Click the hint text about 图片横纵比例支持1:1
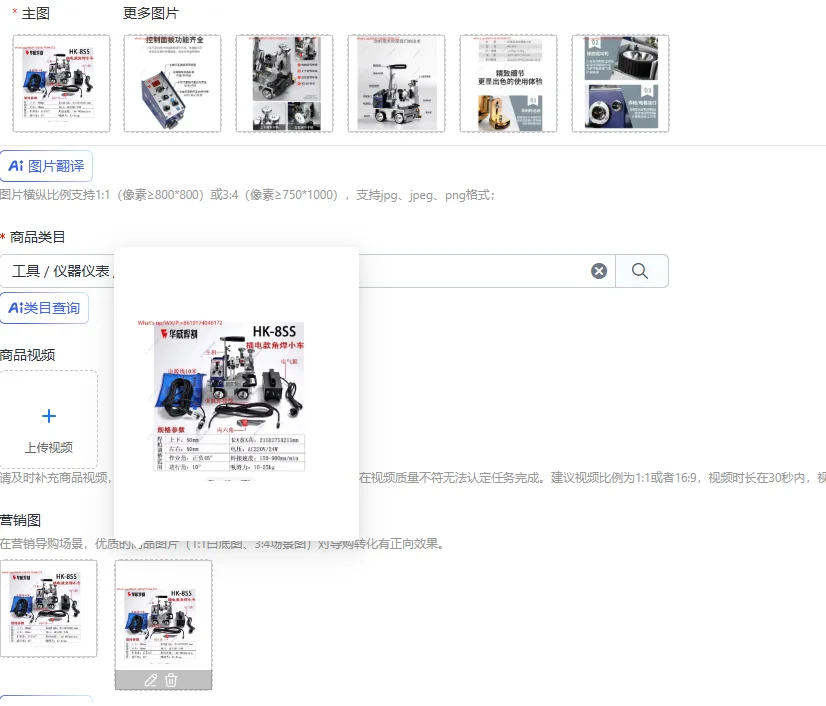Viewport: 826px width, 706px height. click(248, 195)
